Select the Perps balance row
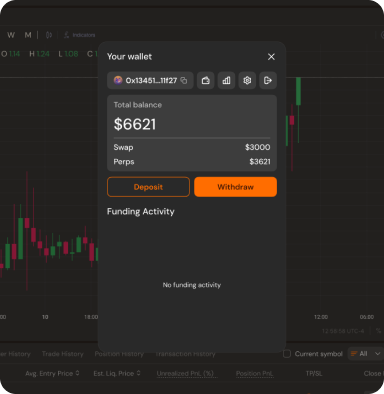The image size is (384, 394). pos(192,162)
